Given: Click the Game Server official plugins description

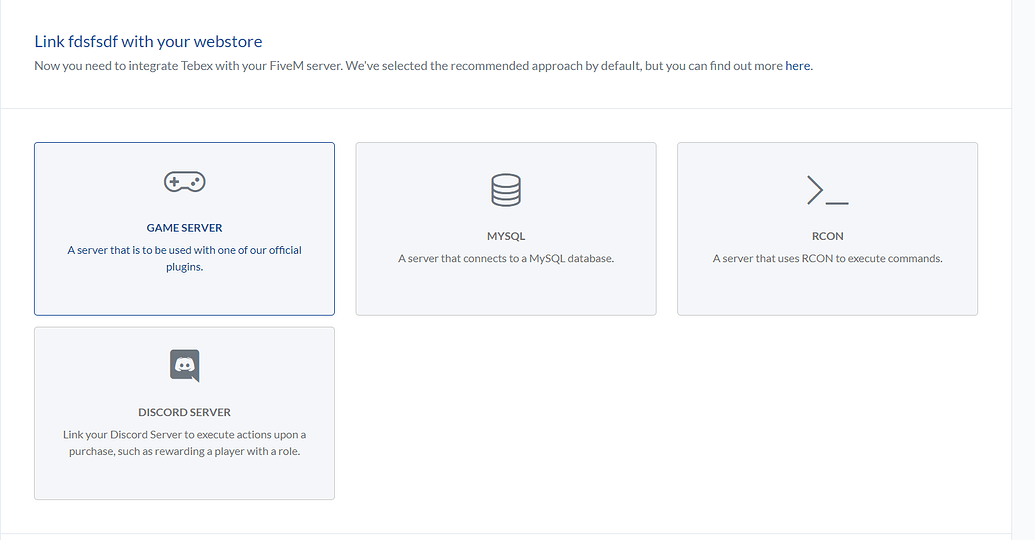Looking at the screenshot, I should coord(184,259).
